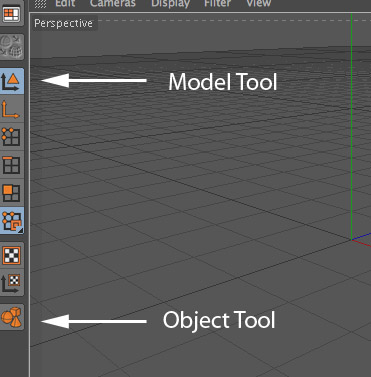Activate the Axis mode tool
Image resolution: width=371 pixels, height=377 pixels.
click(x=12, y=109)
